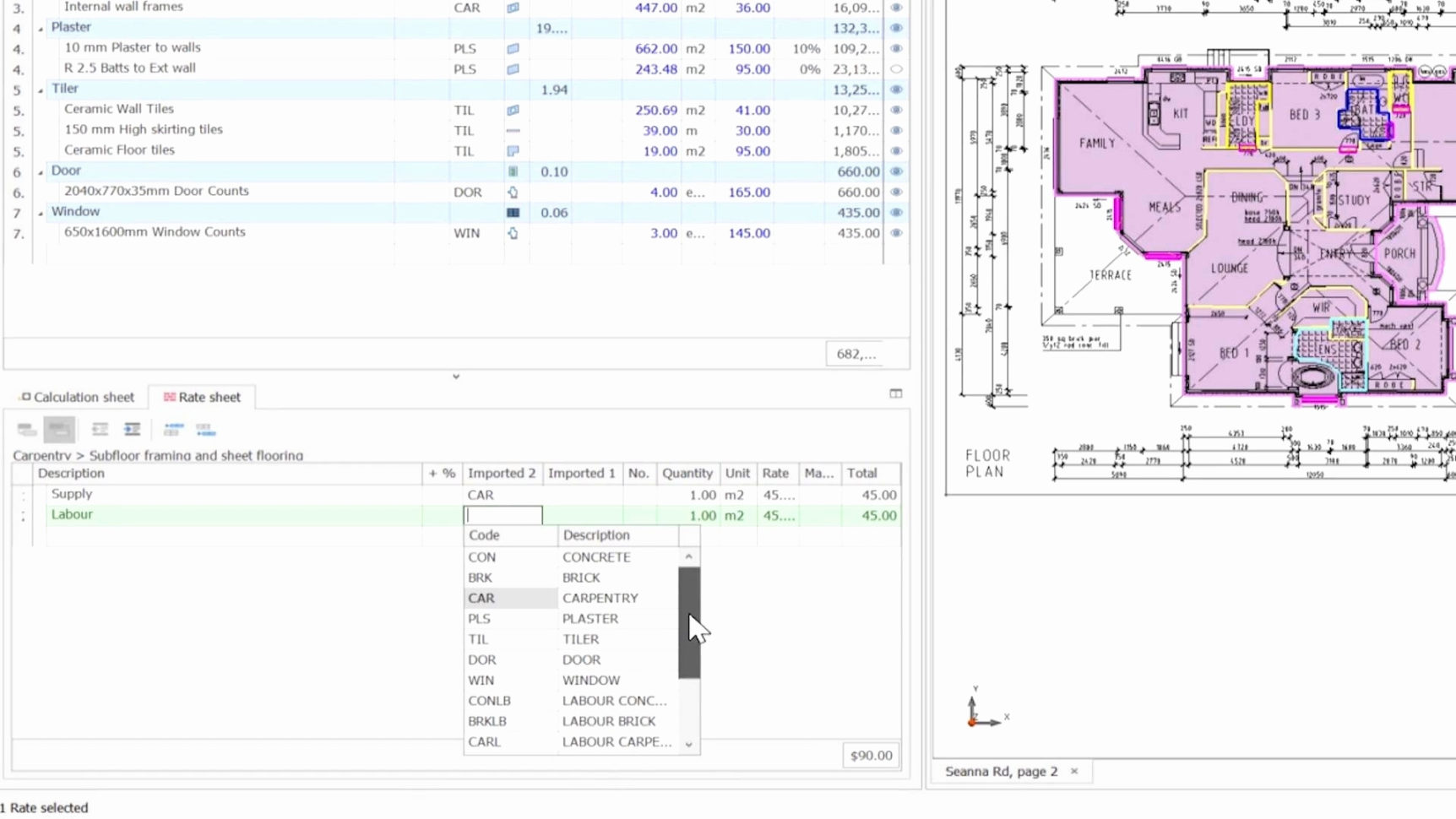Click the first icon in the Rate sheet toolbar

27,430
